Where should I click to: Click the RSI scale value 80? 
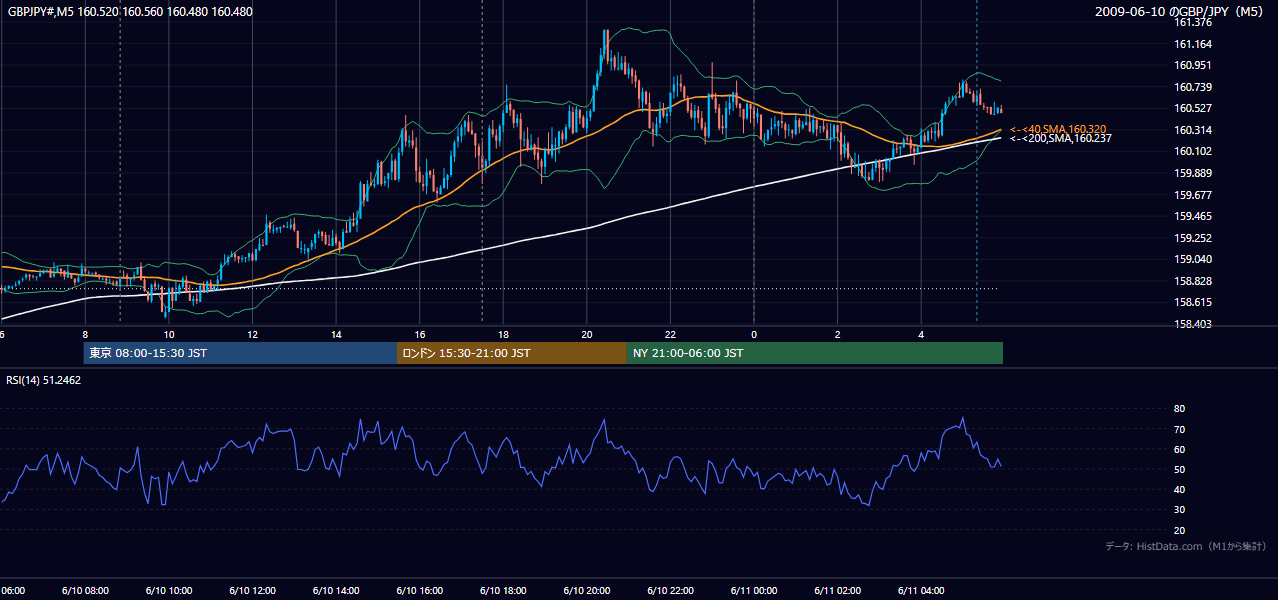click(x=1180, y=409)
